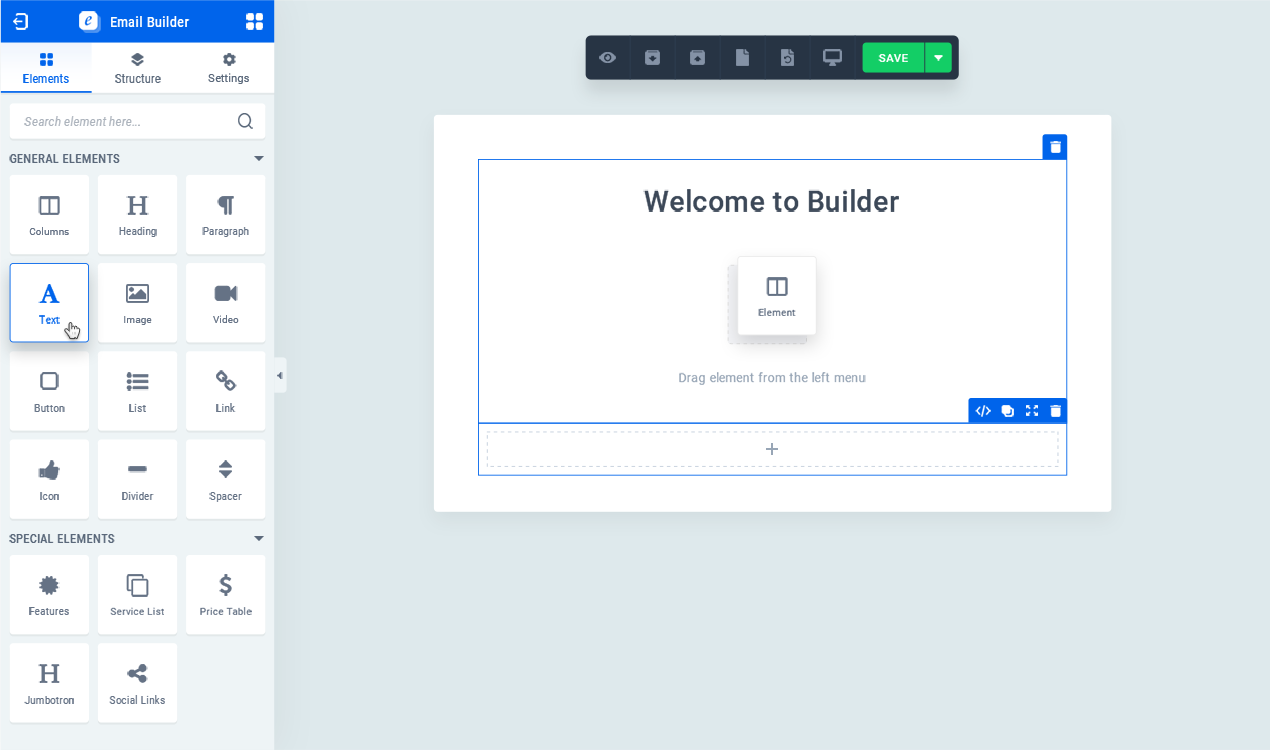Collapse the left panel with the side arrow
Viewport: 1270px width, 750px height.
pyautogui.click(x=279, y=374)
